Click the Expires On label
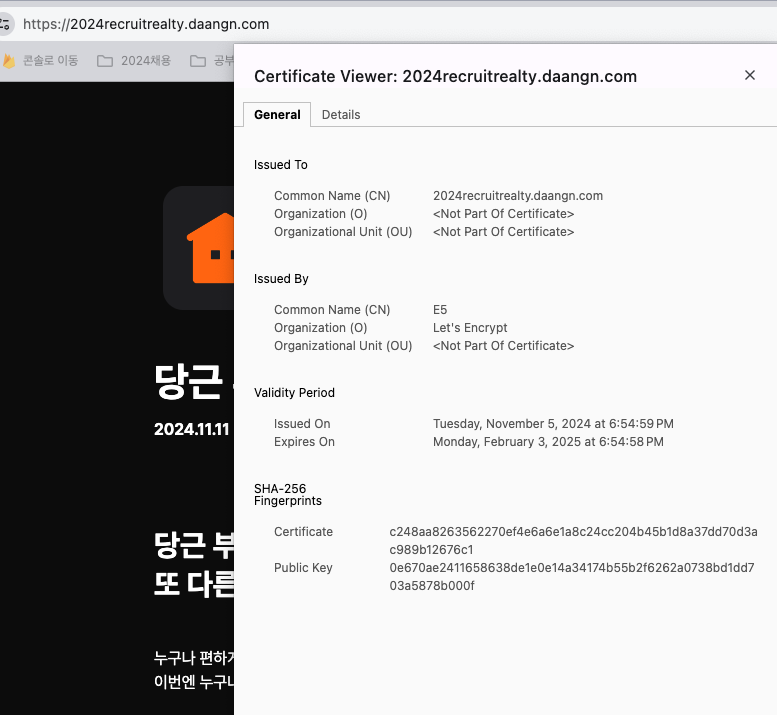This screenshot has height=715, width=777. point(304,441)
